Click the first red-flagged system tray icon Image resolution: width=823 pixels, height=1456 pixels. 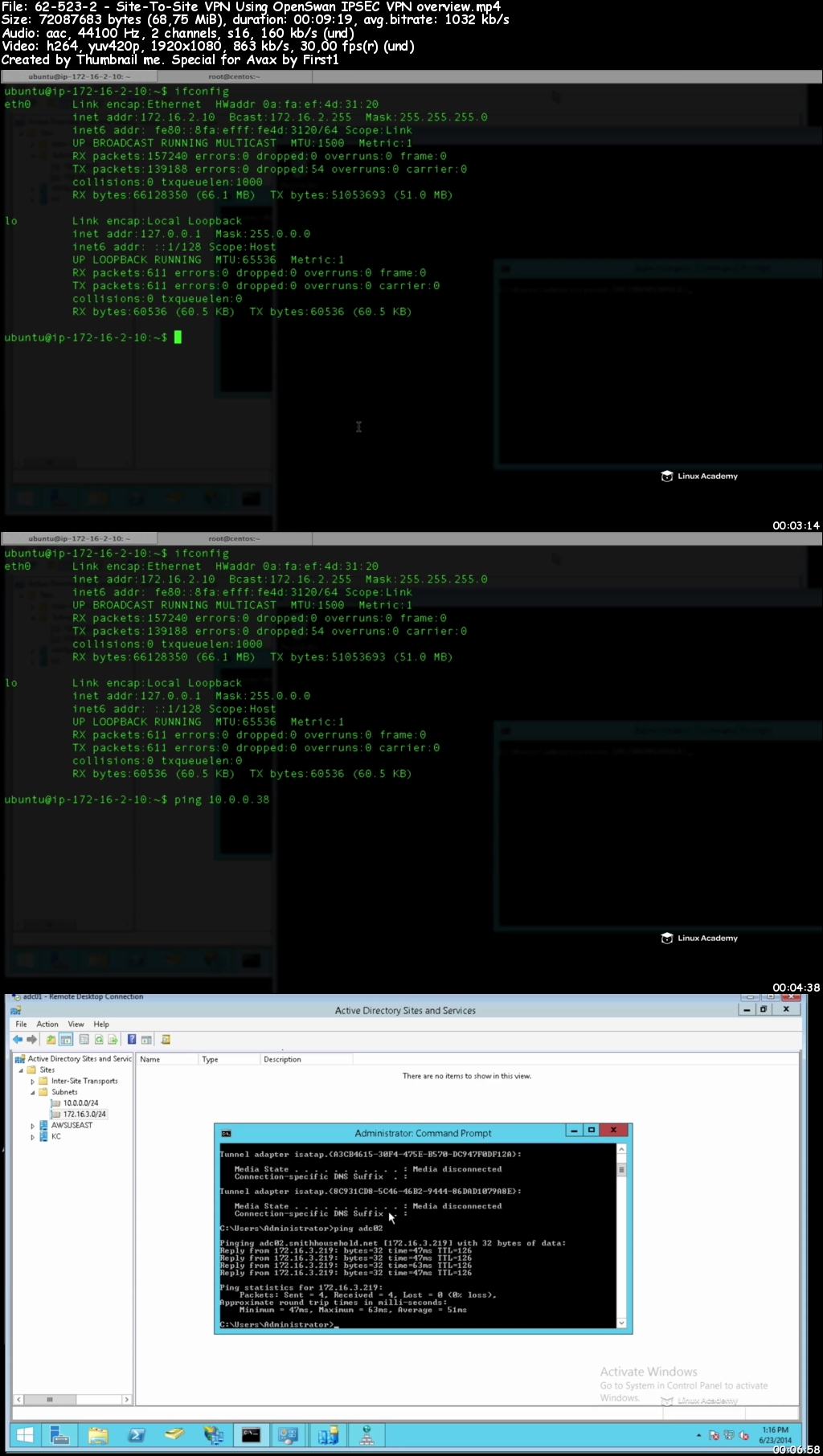coord(714,1435)
